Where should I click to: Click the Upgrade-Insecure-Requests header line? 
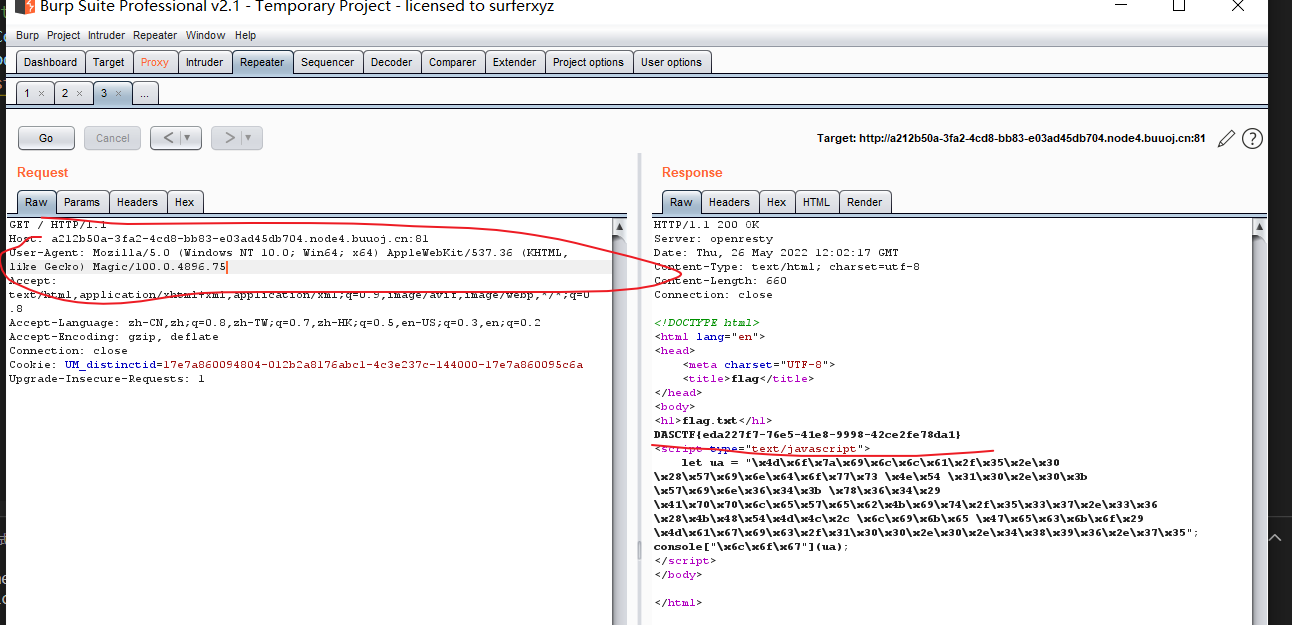click(107, 379)
